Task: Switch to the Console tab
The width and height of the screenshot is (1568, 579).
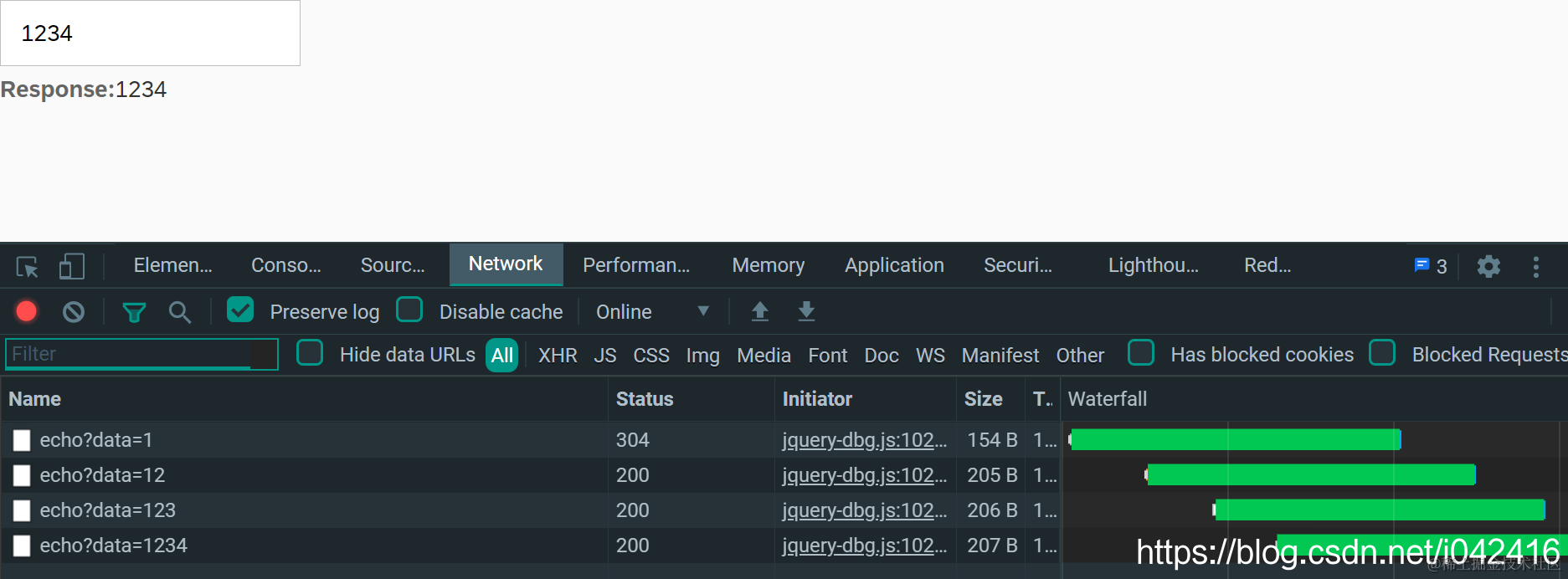Action: point(286,265)
